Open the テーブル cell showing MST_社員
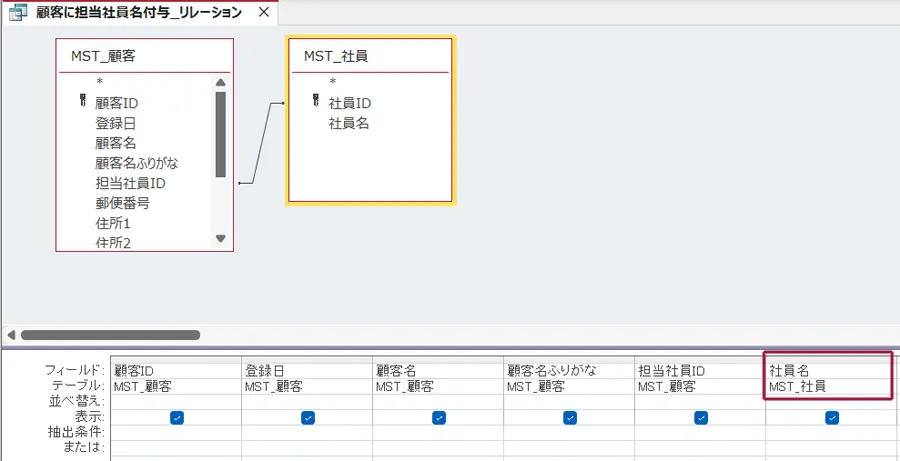 point(827,386)
